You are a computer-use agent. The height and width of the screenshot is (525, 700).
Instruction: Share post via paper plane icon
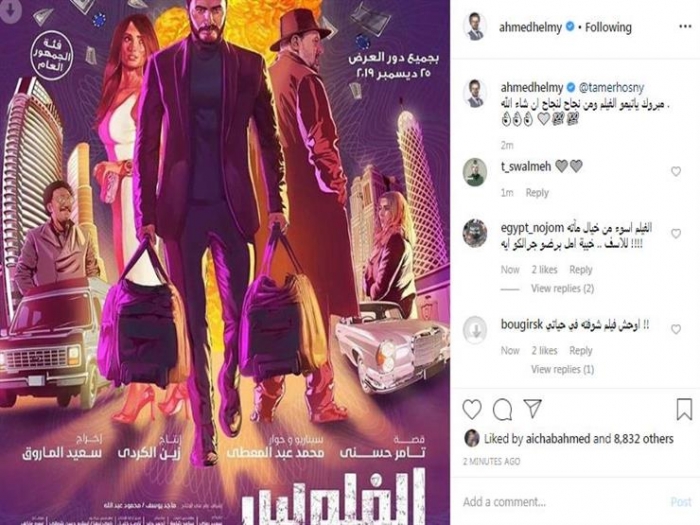533,408
